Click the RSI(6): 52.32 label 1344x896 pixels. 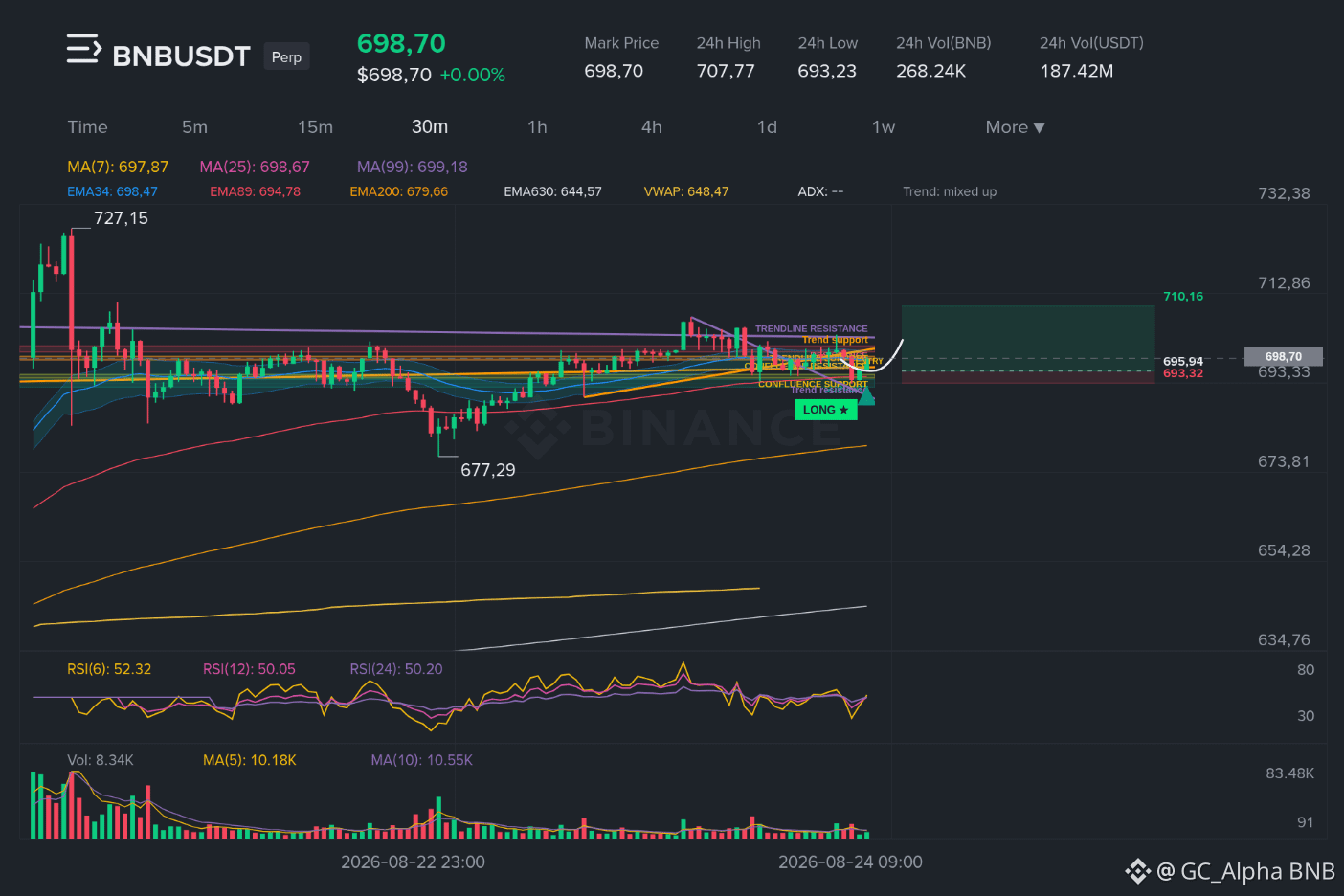pyautogui.click(x=109, y=669)
